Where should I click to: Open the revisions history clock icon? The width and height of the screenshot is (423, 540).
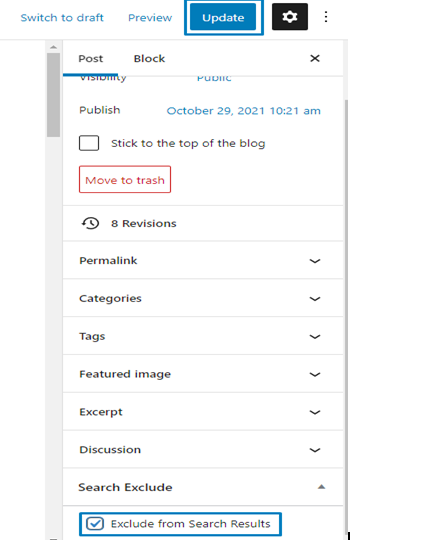(x=91, y=224)
